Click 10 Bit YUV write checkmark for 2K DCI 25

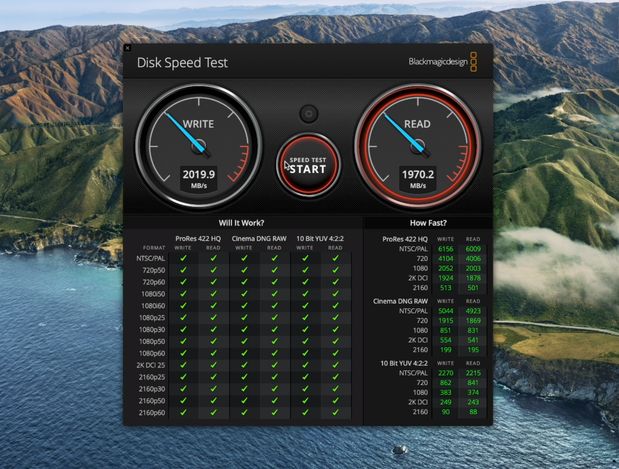click(305, 365)
